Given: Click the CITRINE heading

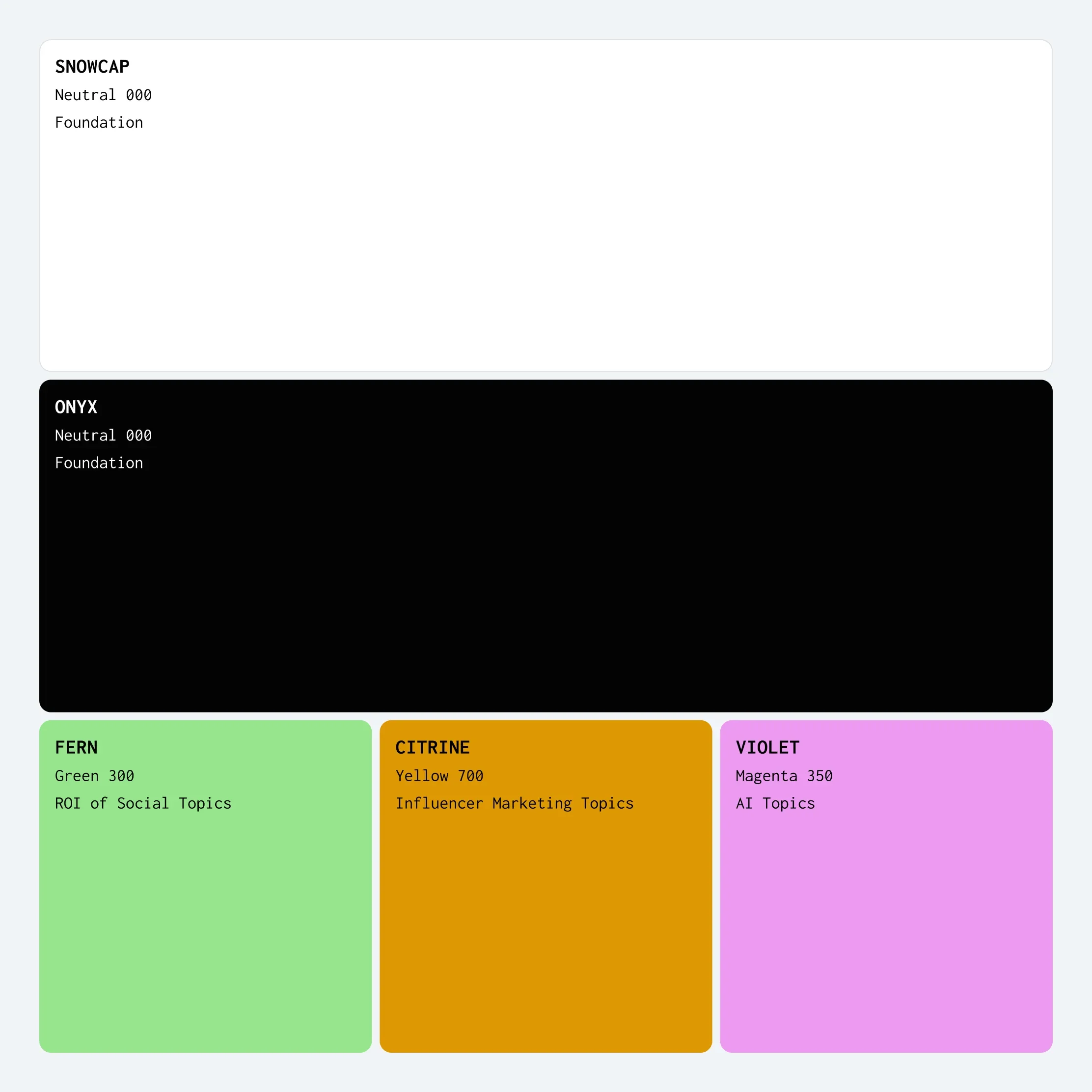Looking at the screenshot, I should click(x=433, y=747).
